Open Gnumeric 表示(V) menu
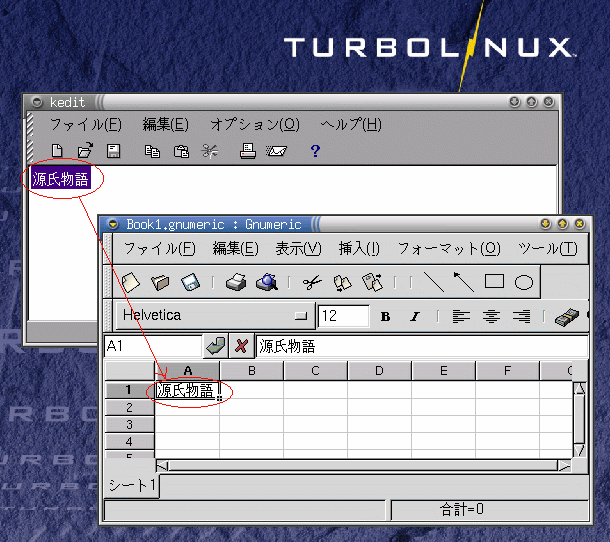 tap(298, 248)
